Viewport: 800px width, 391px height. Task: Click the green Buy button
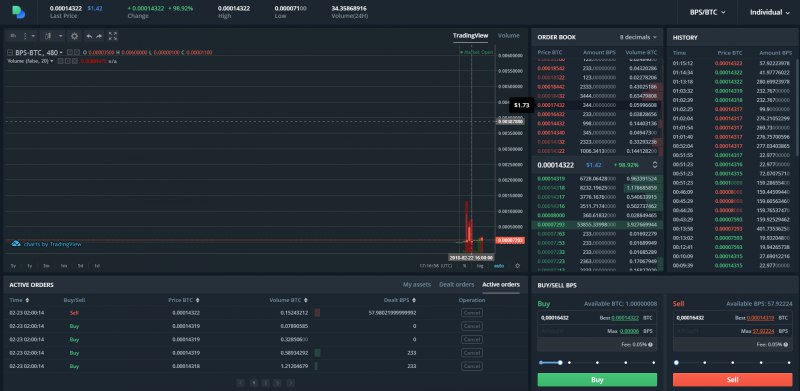pos(597,380)
